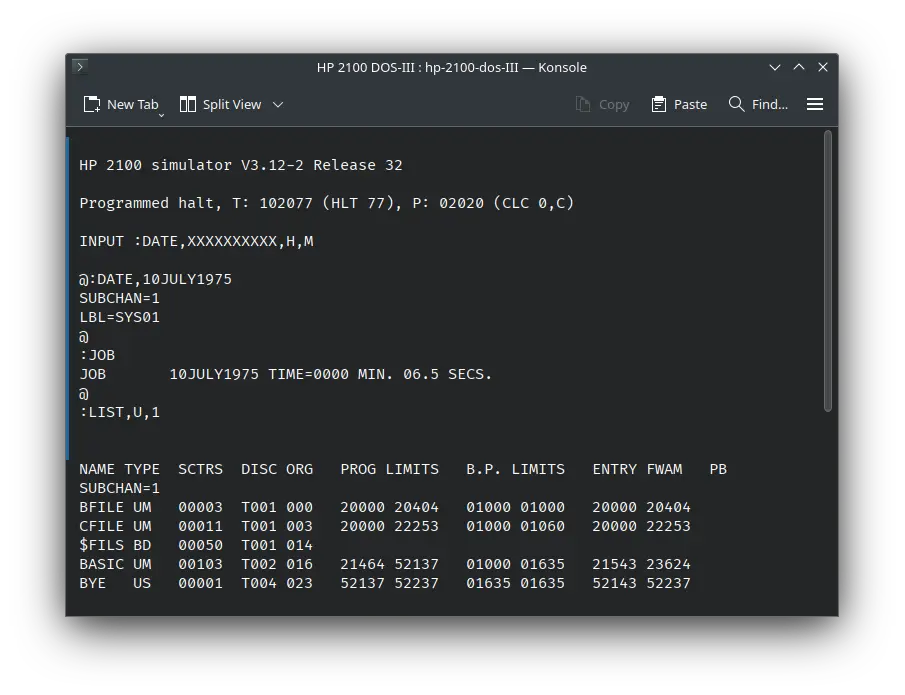Click the Paste clipboard icon

point(657,104)
